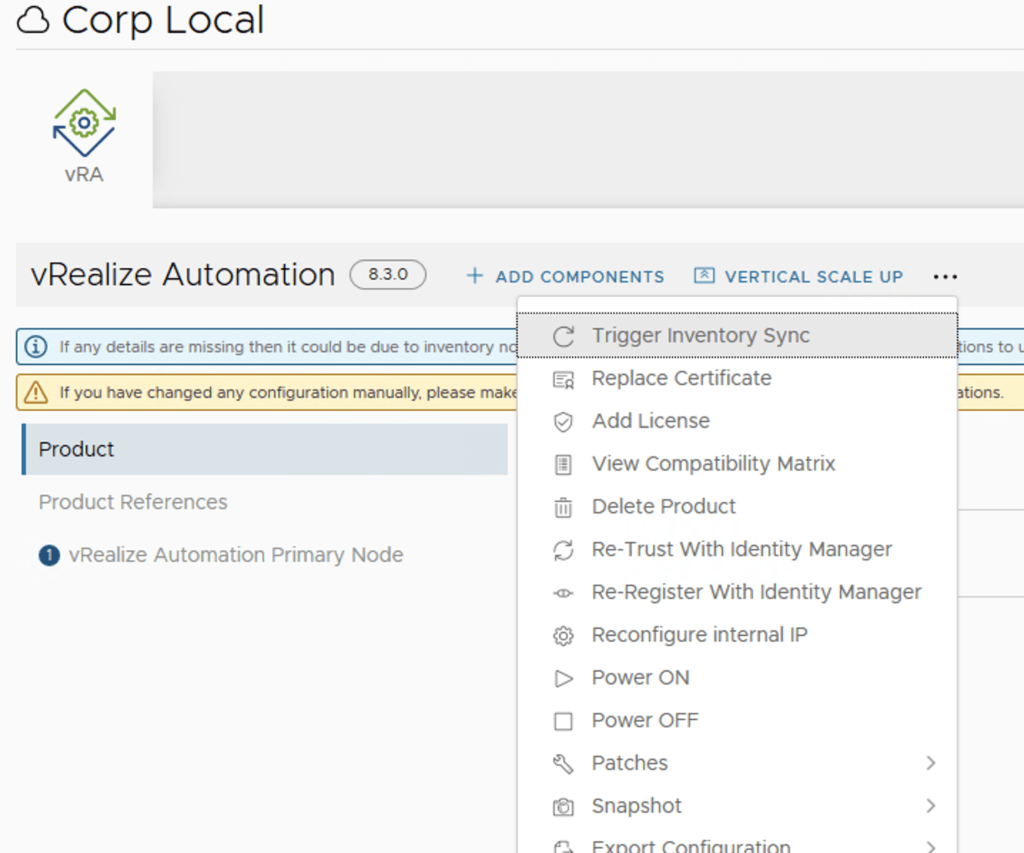Open the three-dot more actions menu
1024x853 pixels.
[945, 277]
